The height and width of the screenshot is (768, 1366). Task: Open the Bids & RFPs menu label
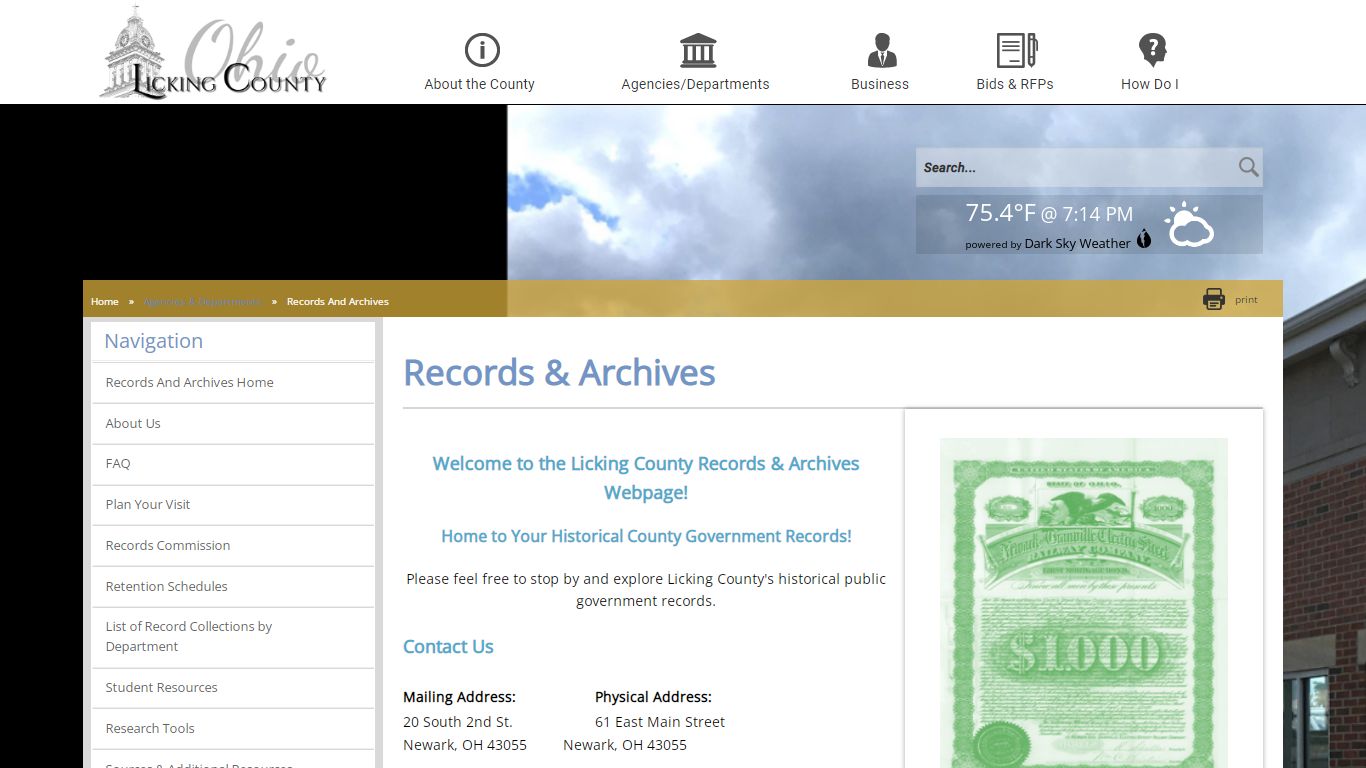click(x=1015, y=84)
